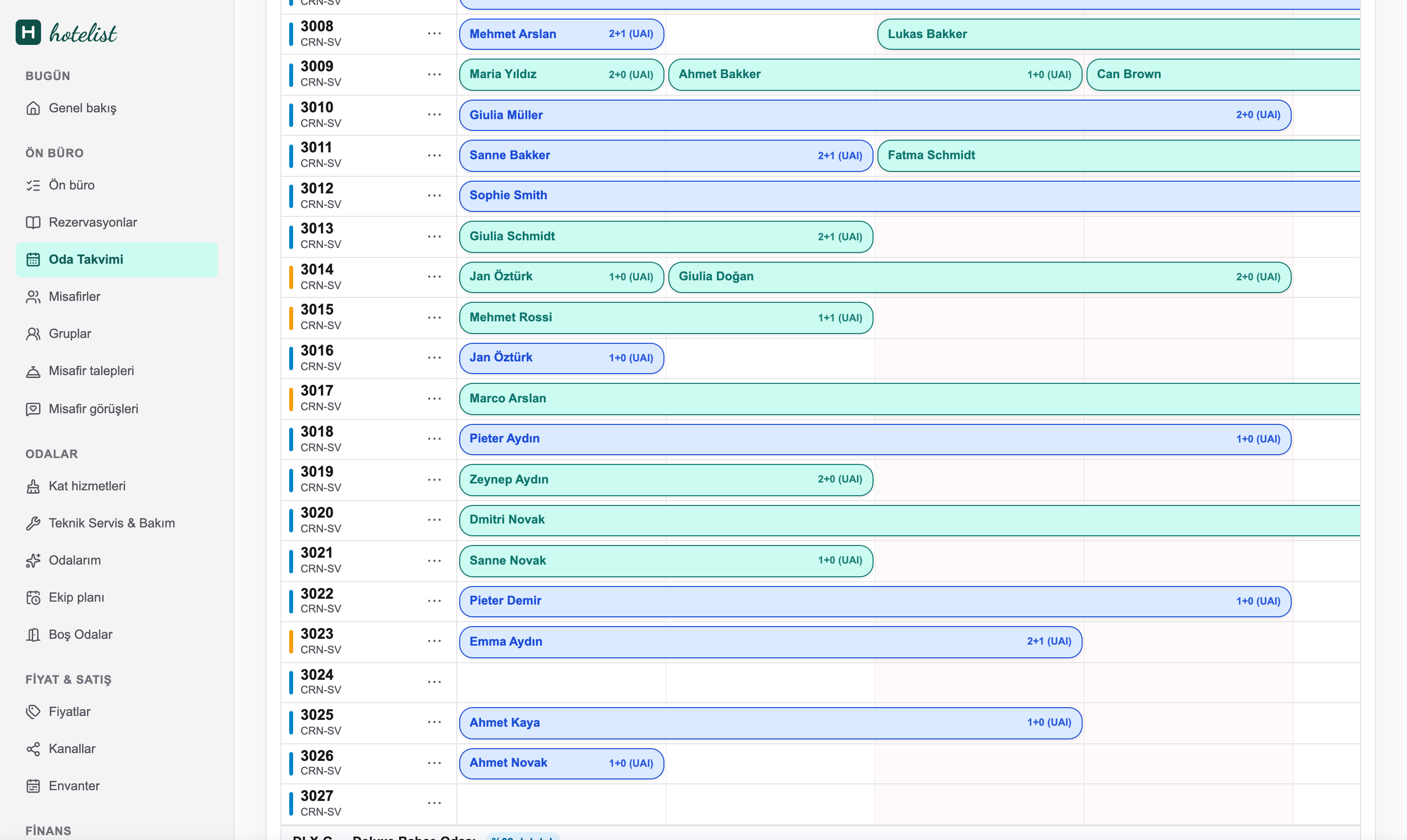Open Emma Aydın reservation in room 3023
The height and width of the screenshot is (840, 1407).
[770, 641]
